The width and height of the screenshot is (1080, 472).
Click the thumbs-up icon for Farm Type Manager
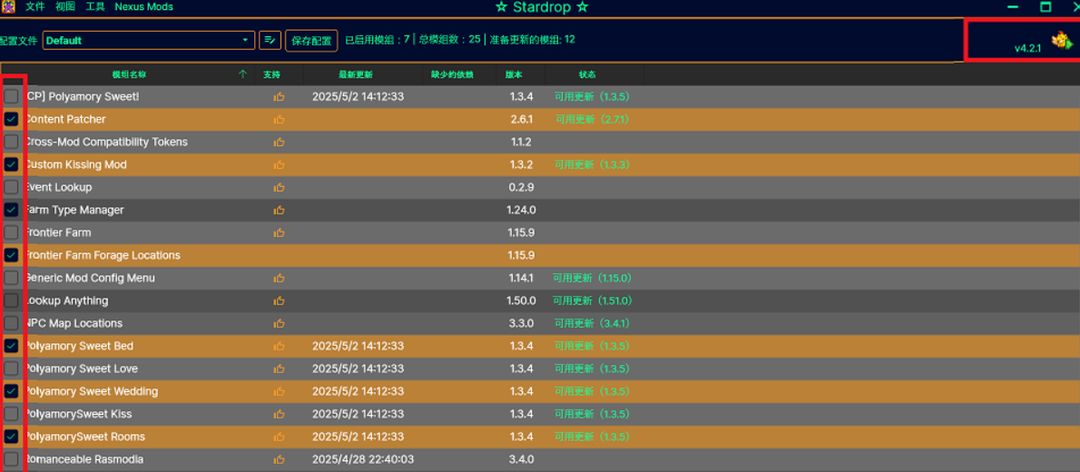pyautogui.click(x=278, y=210)
